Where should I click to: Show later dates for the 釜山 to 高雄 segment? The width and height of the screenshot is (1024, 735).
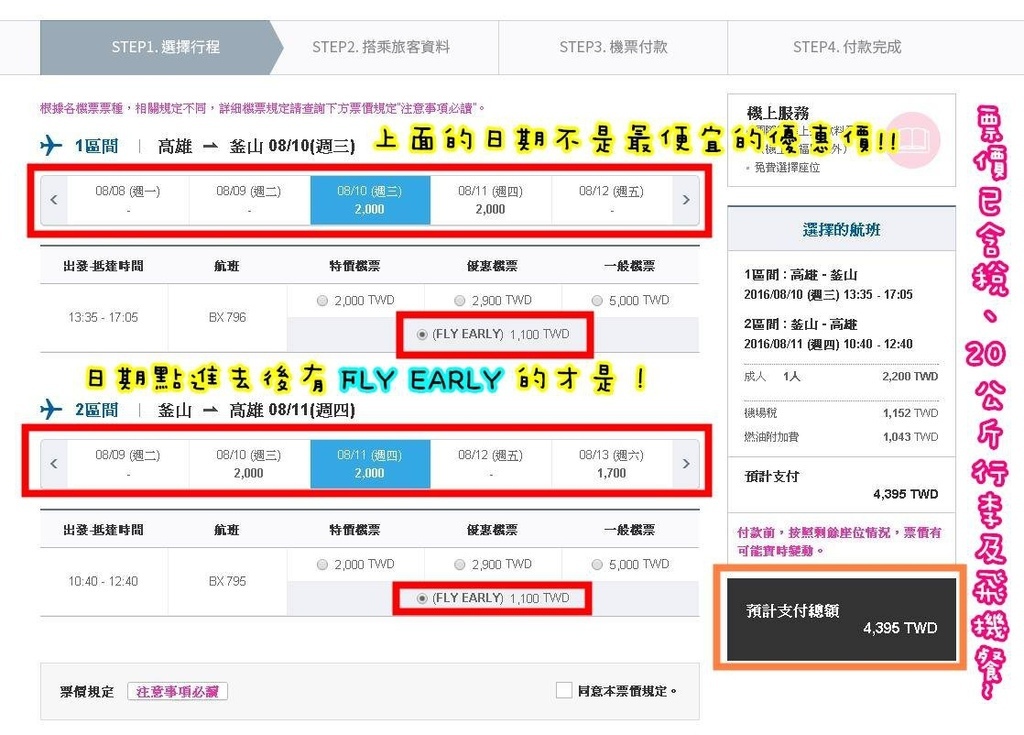(686, 464)
